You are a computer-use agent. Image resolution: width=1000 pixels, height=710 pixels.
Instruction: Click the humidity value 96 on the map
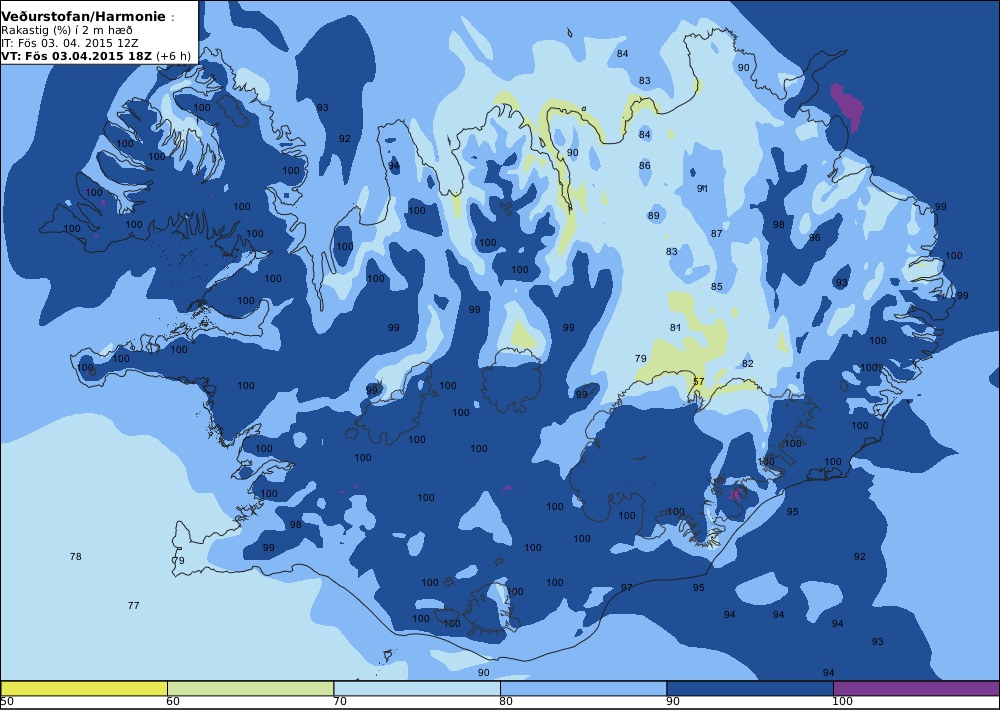pyautogui.click(x=814, y=238)
